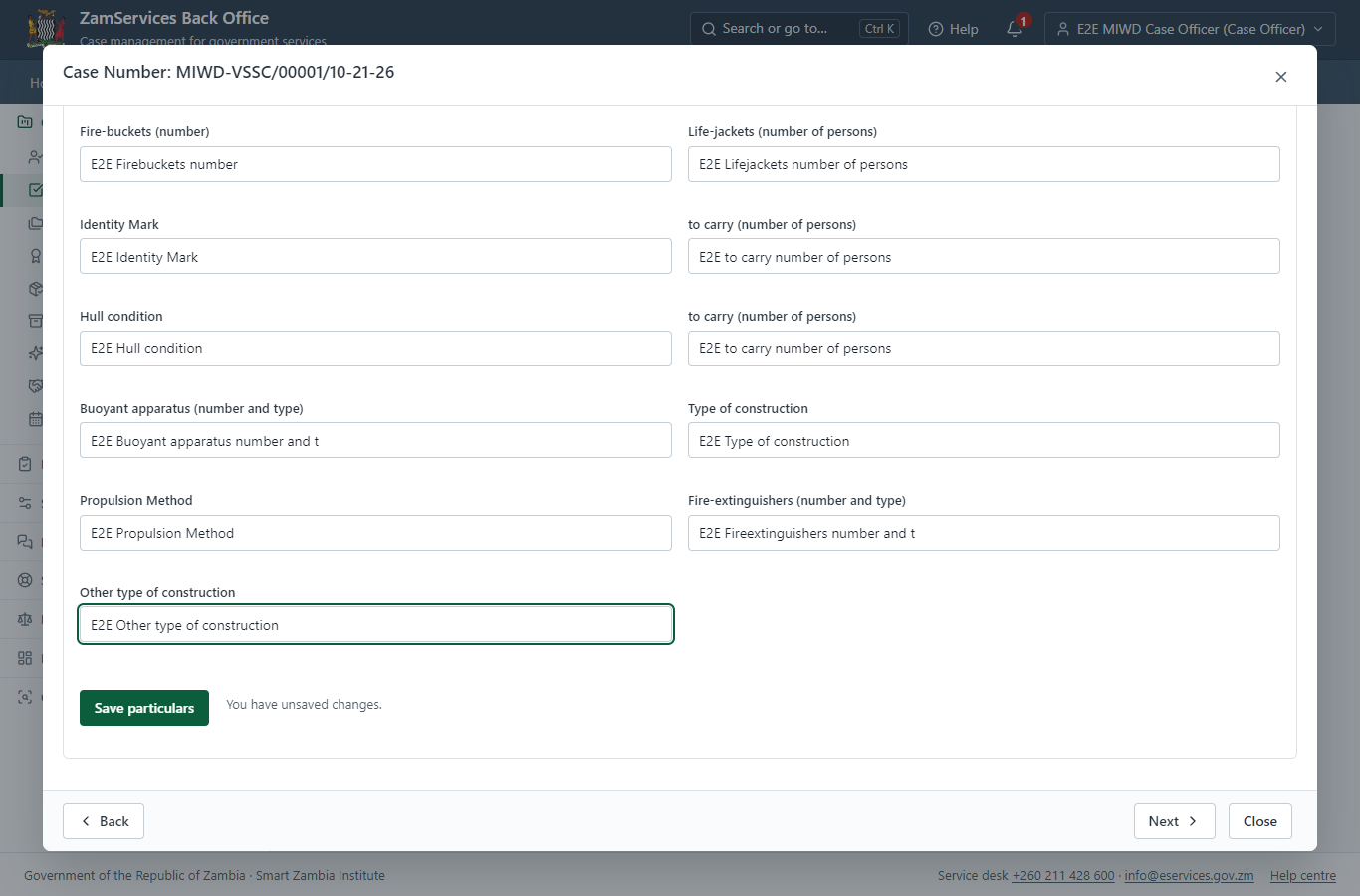Open the award ribbon sidebar item
The height and width of the screenshot is (896, 1360).
(x=36, y=256)
